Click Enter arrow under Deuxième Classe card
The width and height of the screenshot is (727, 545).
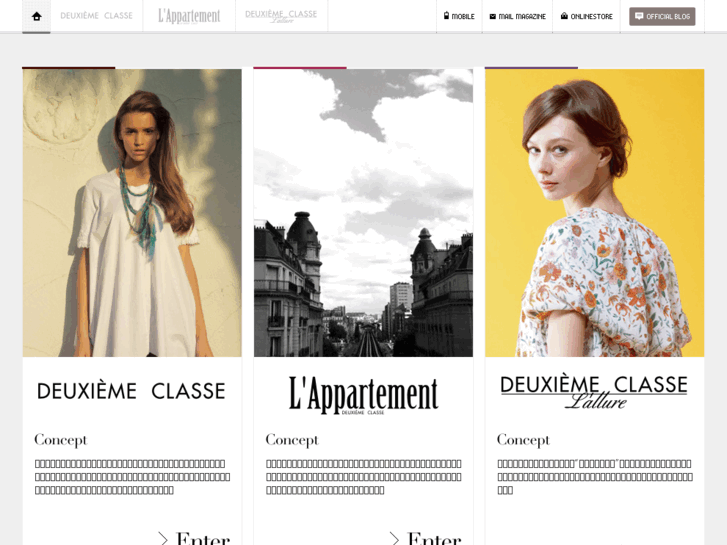pyautogui.click(x=162, y=539)
